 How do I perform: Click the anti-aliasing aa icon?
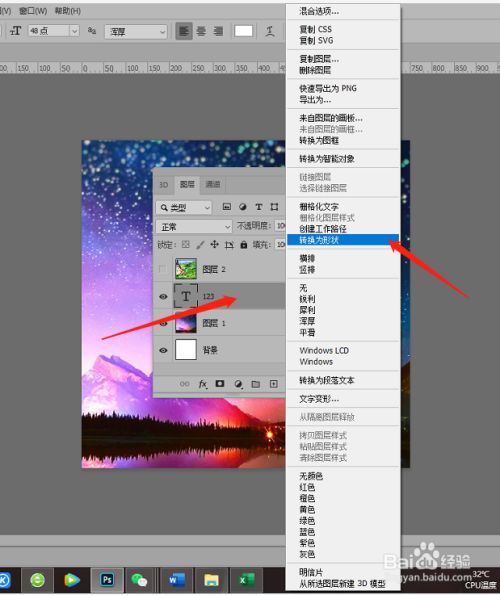coord(91,30)
